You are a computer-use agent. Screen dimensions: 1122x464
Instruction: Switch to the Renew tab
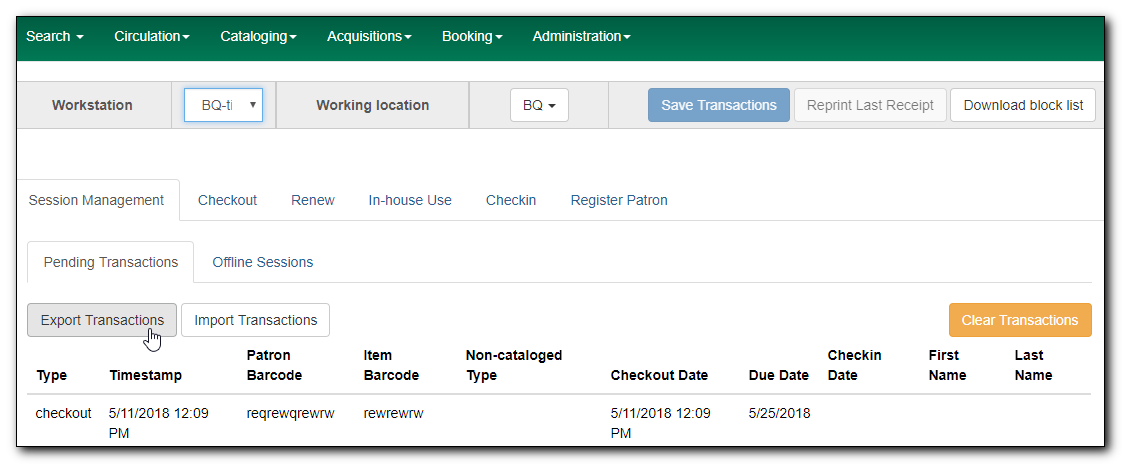312,200
